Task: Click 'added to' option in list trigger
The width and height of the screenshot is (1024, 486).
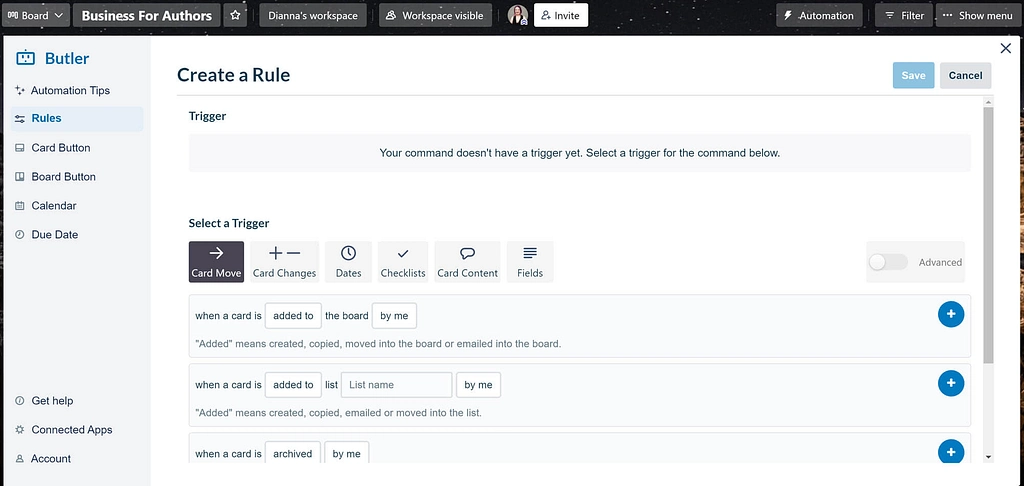Action: [293, 385]
